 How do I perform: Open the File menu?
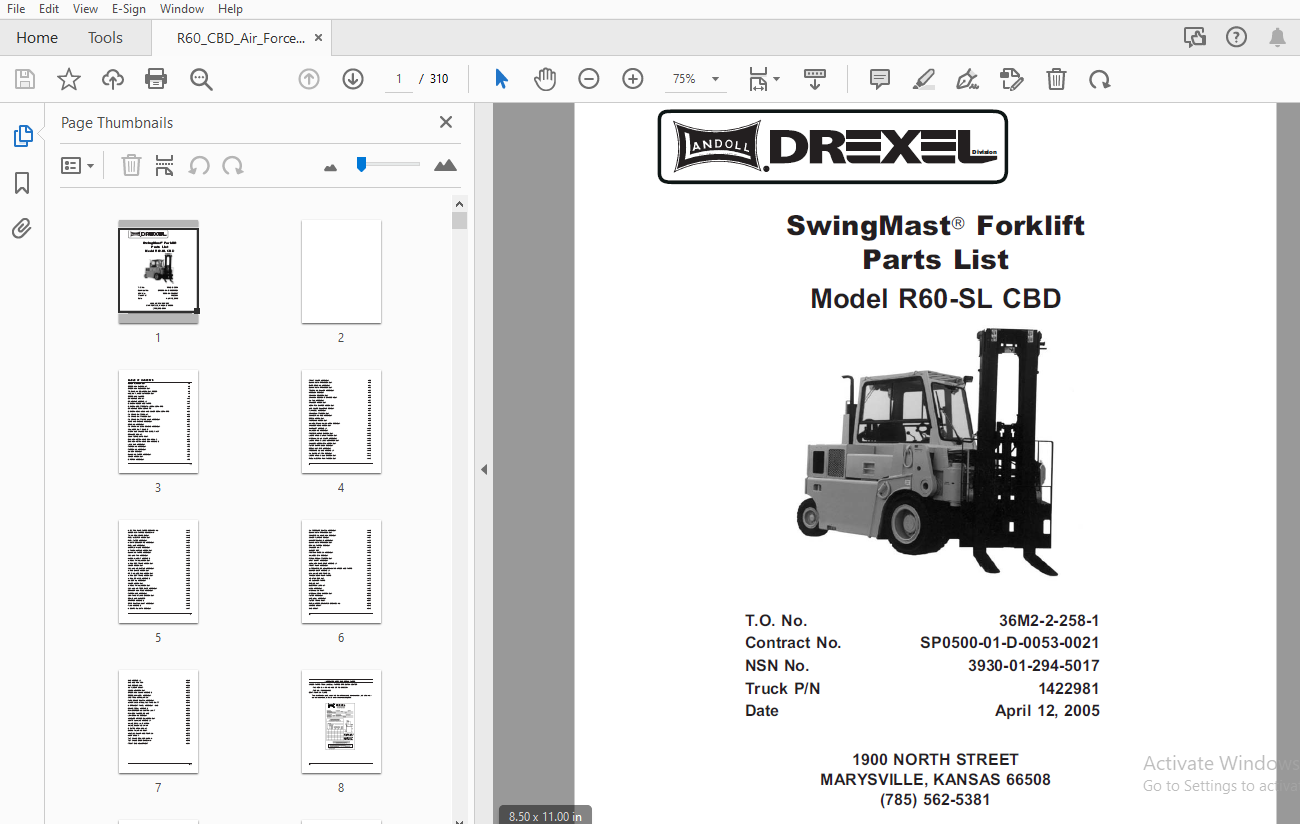pyautogui.click(x=16, y=9)
